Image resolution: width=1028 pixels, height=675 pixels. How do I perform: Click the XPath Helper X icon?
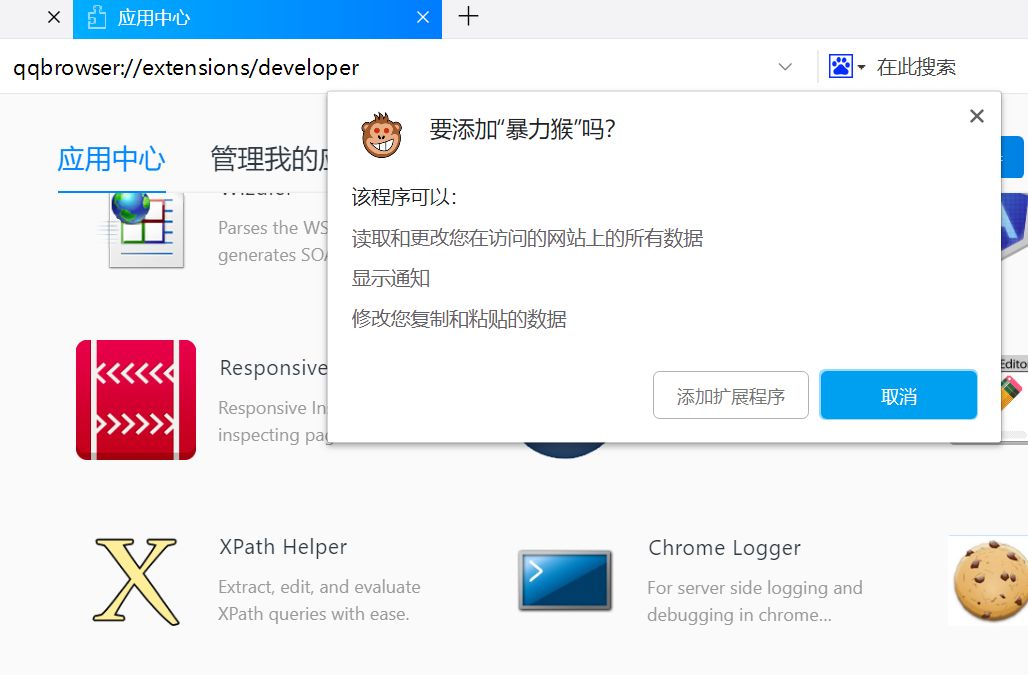point(135,582)
